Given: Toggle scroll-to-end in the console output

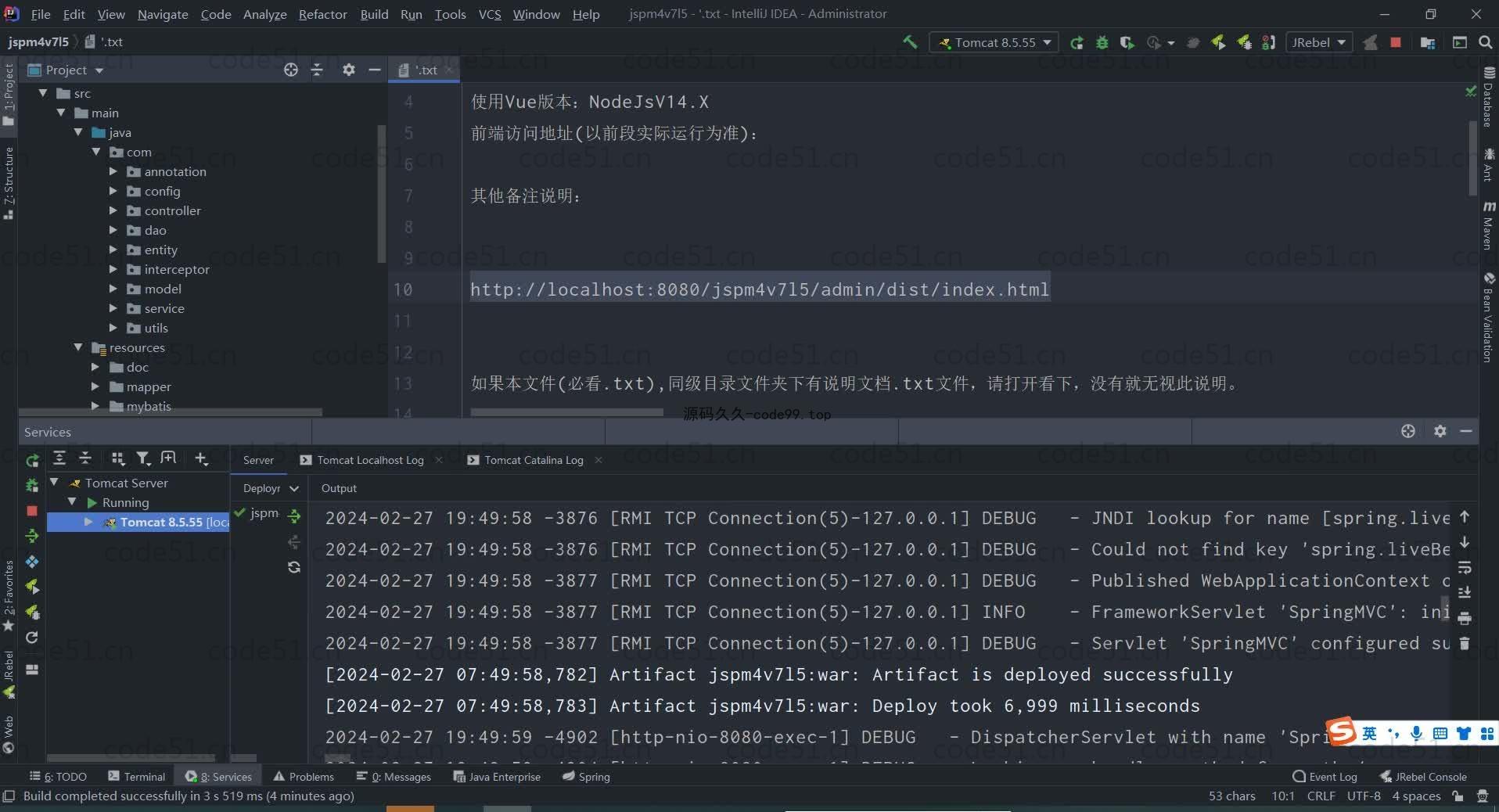Looking at the screenshot, I should 1465,592.
